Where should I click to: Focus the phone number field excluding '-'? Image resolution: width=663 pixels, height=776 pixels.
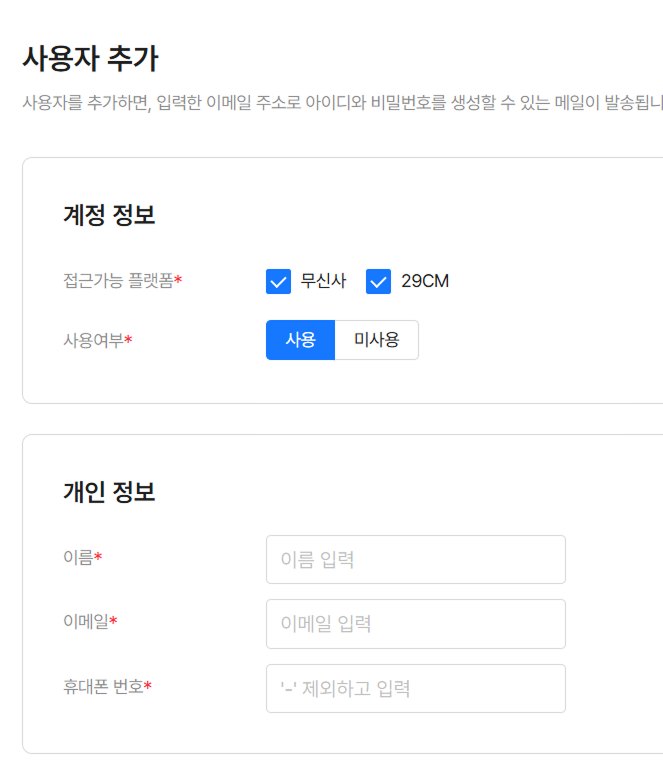pos(415,688)
